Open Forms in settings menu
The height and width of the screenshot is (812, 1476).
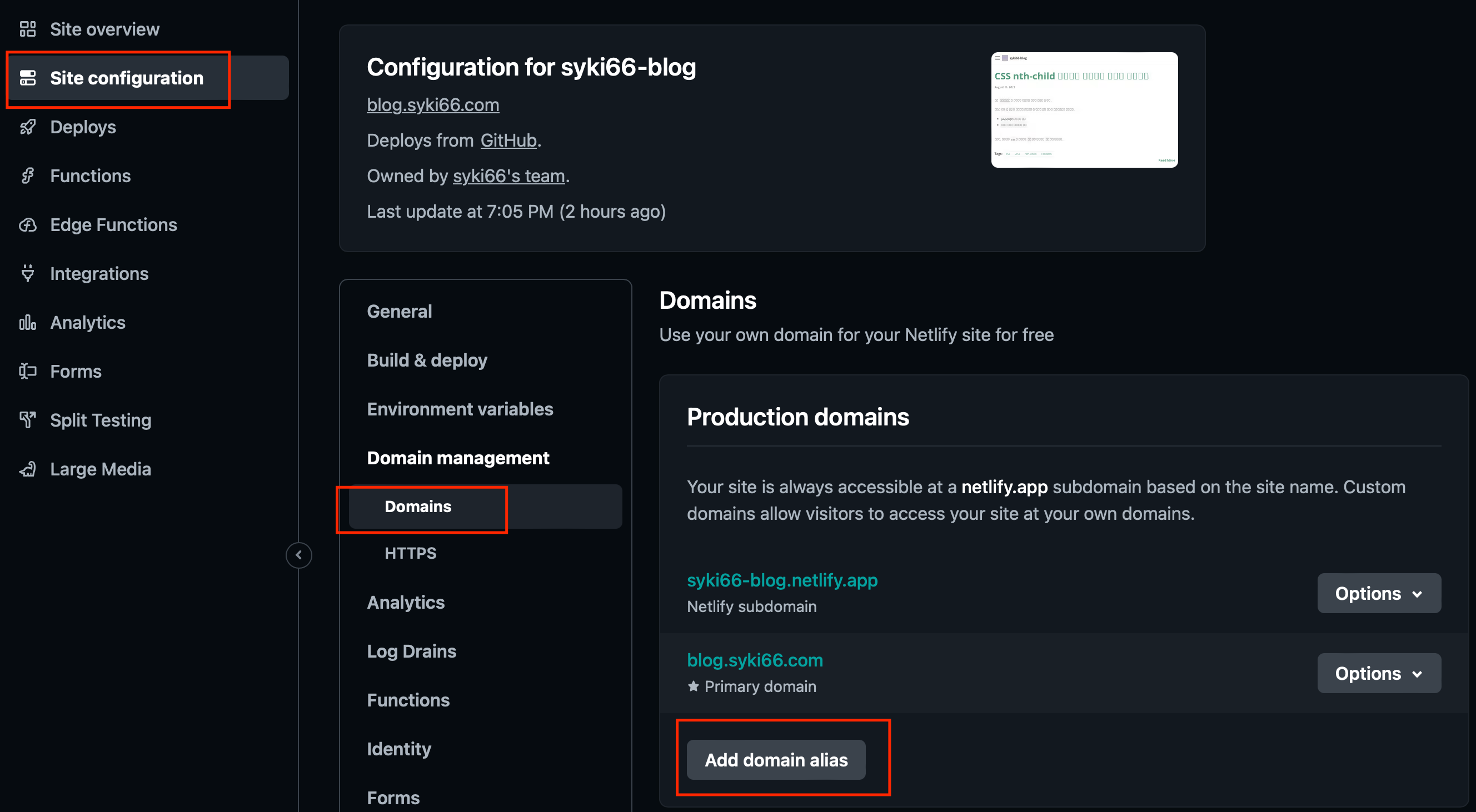(x=393, y=798)
